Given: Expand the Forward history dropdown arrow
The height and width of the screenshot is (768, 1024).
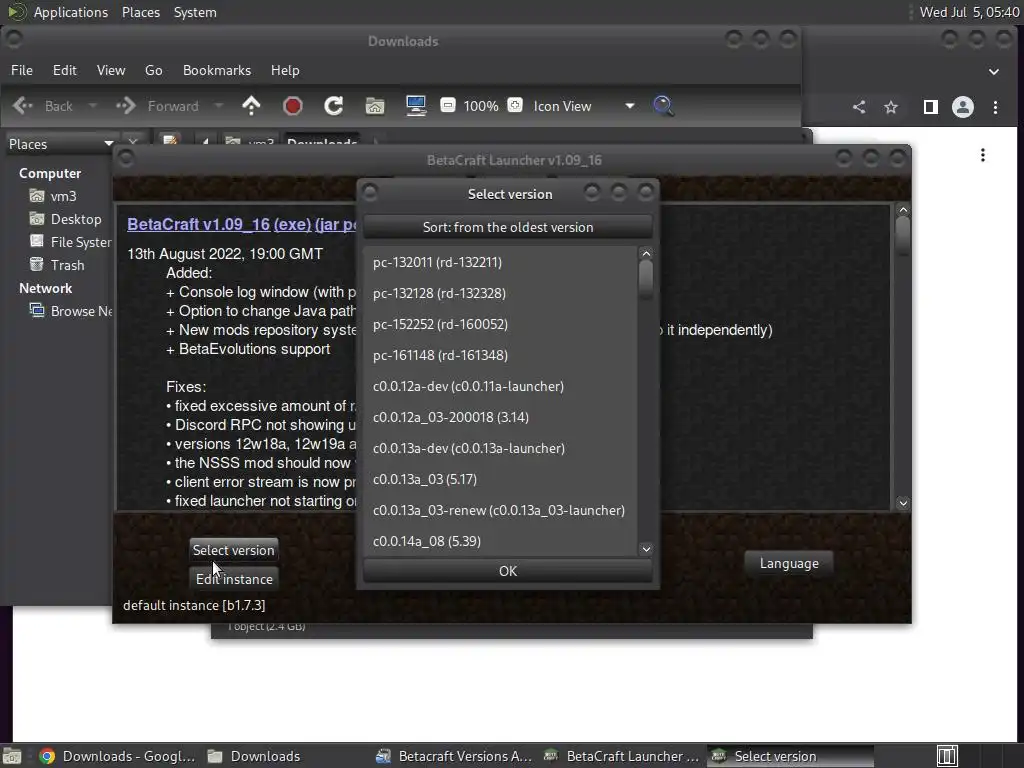Looking at the screenshot, I should [x=219, y=106].
